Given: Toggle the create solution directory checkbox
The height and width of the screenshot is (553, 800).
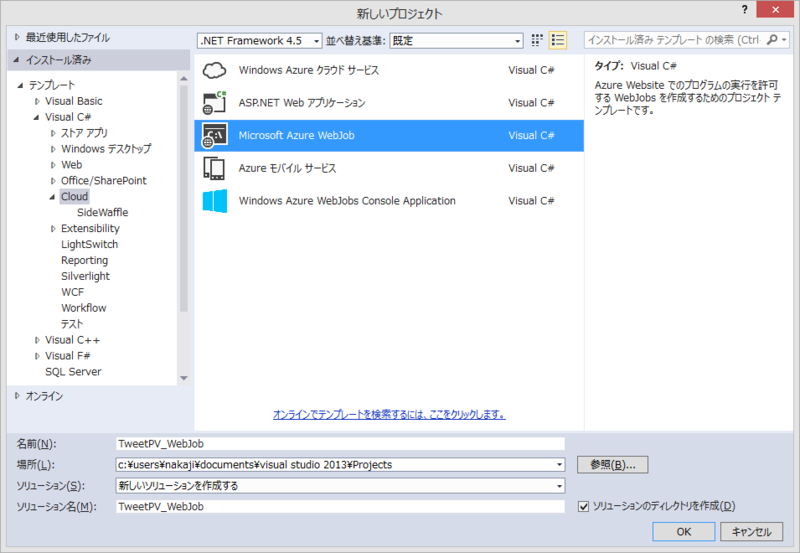Looking at the screenshot, I should click(x=583, y=507).
